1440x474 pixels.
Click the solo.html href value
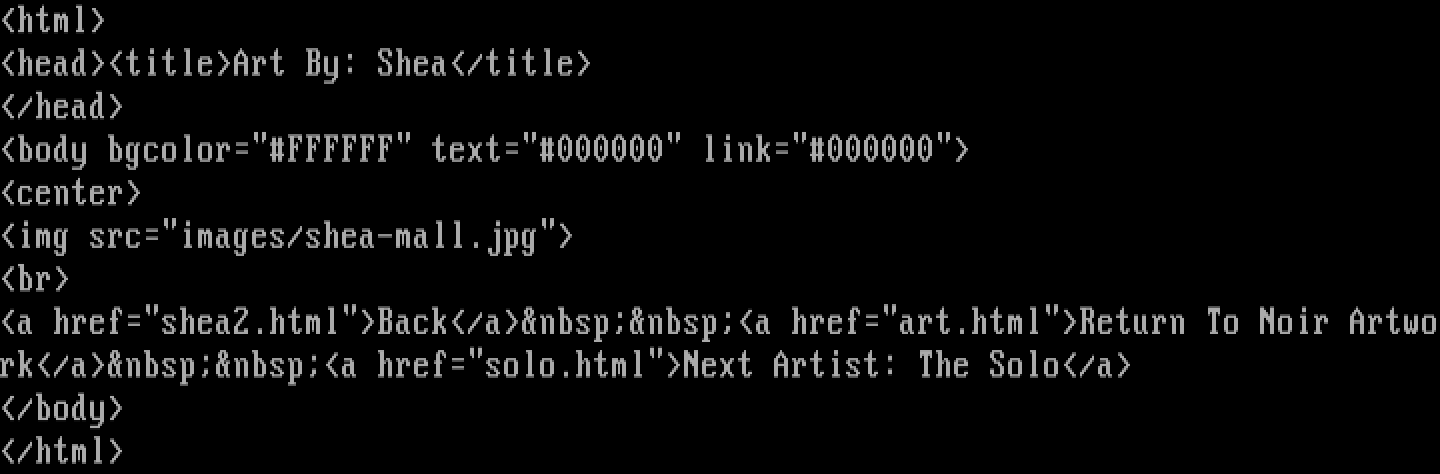pyautogui.click(x=566, y=364)
